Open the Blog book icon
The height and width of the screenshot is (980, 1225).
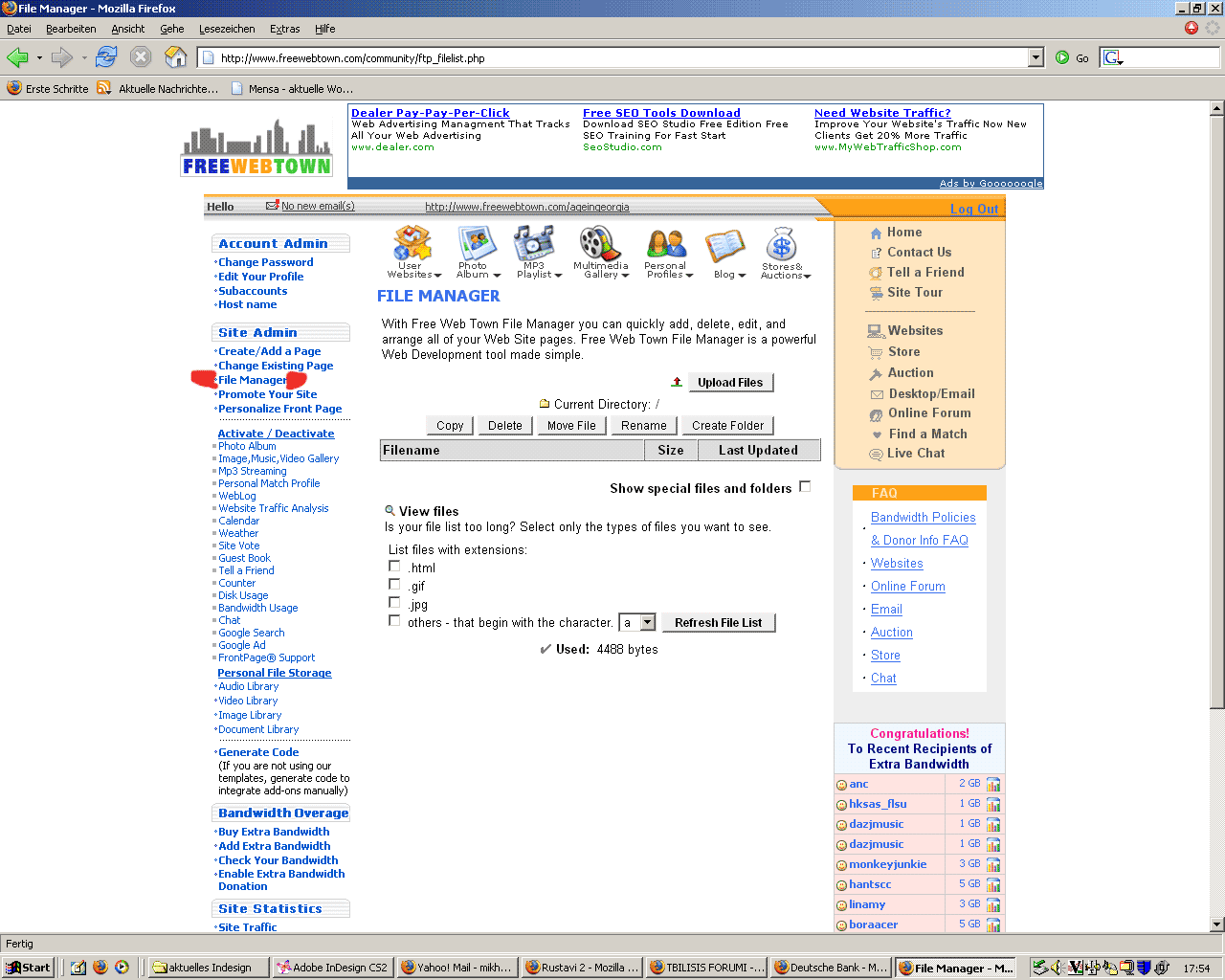point(725,247)
